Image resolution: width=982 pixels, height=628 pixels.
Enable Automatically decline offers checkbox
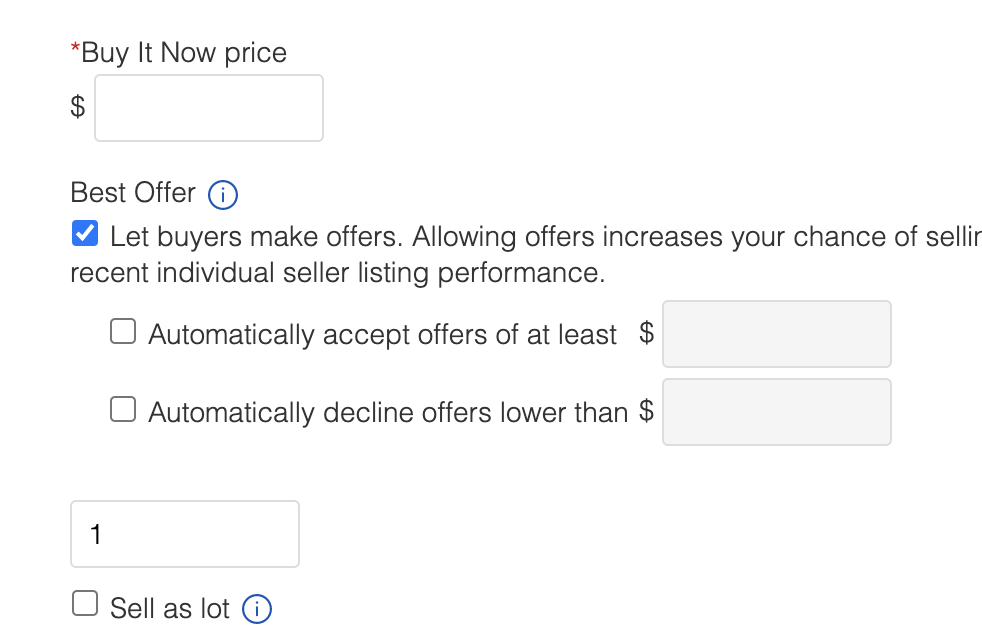[123, 409]
